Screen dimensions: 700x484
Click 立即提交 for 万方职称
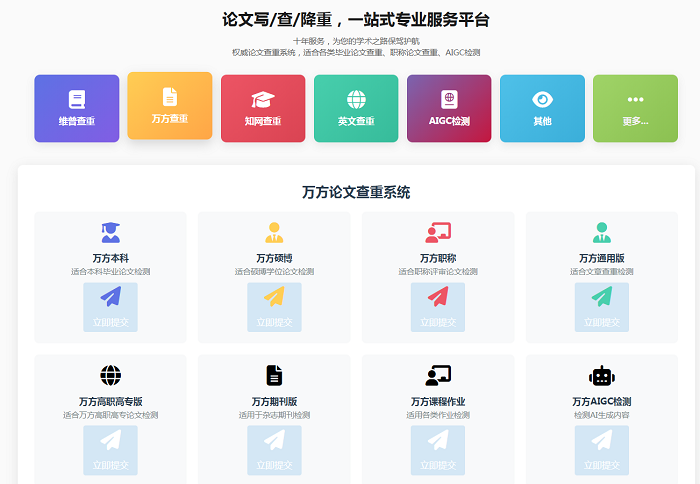tap(438, 307)
